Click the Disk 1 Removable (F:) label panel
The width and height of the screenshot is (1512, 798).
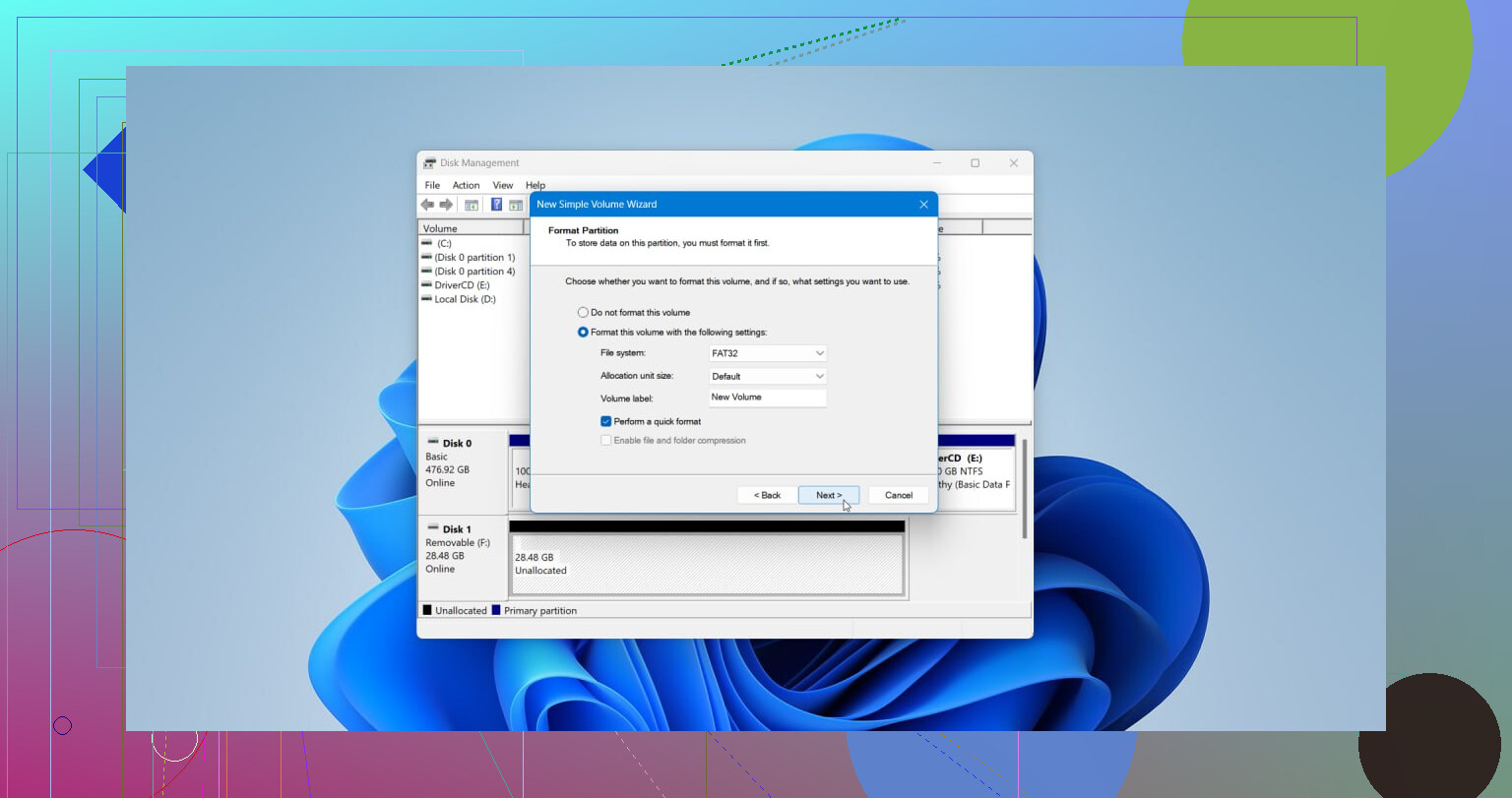464,558
